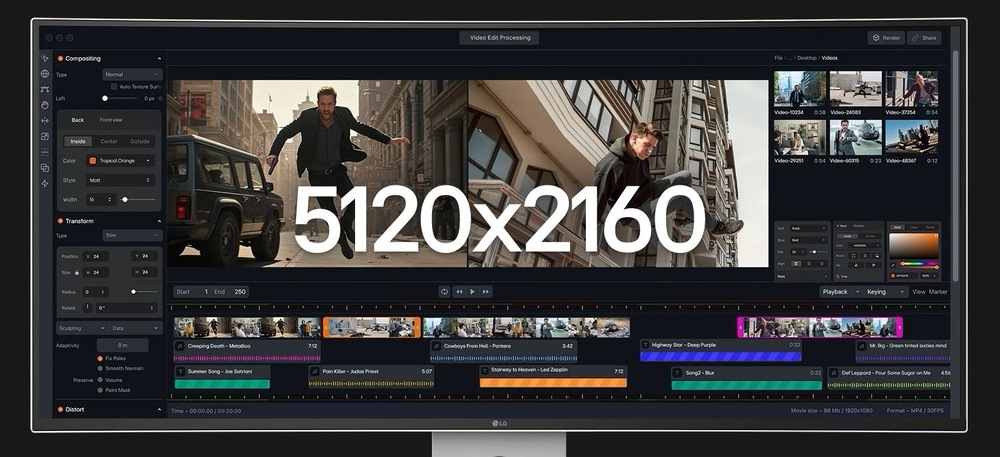This screenshot has width=1000, height=457.
Task: Click the Render cube icon
Action: [x=877, y=38]
